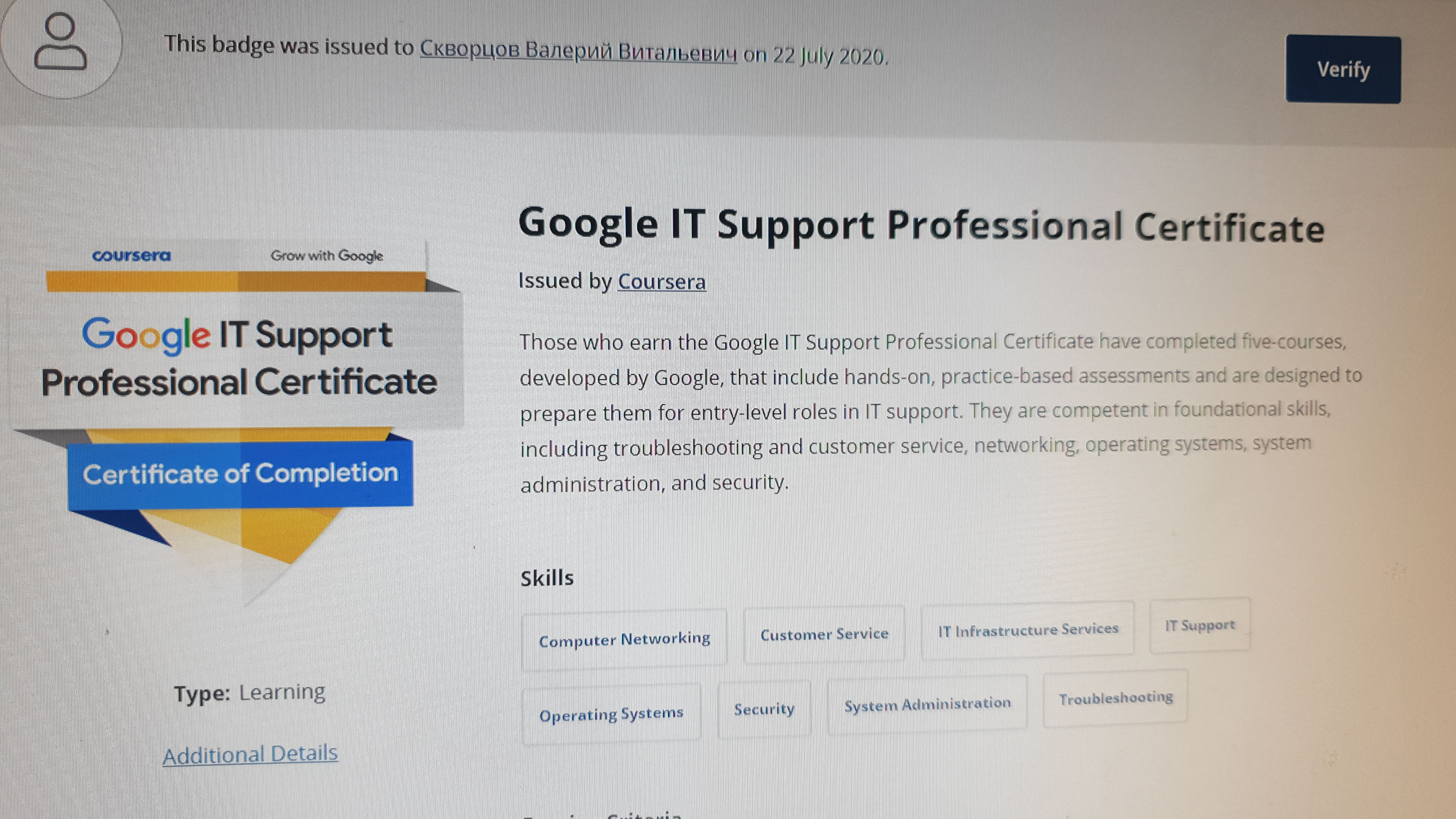Select the Computer Networking skill tag
This screenshot has width=1456, height=819.
[x=625, y=639]
